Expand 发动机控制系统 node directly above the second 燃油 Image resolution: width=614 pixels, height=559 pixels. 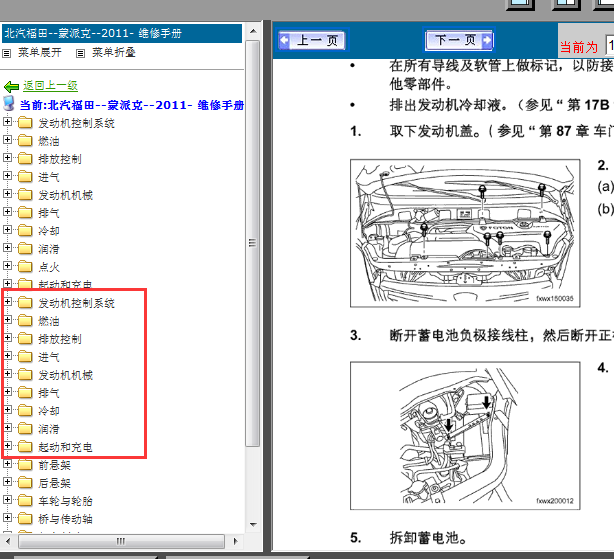coord(7,301)
